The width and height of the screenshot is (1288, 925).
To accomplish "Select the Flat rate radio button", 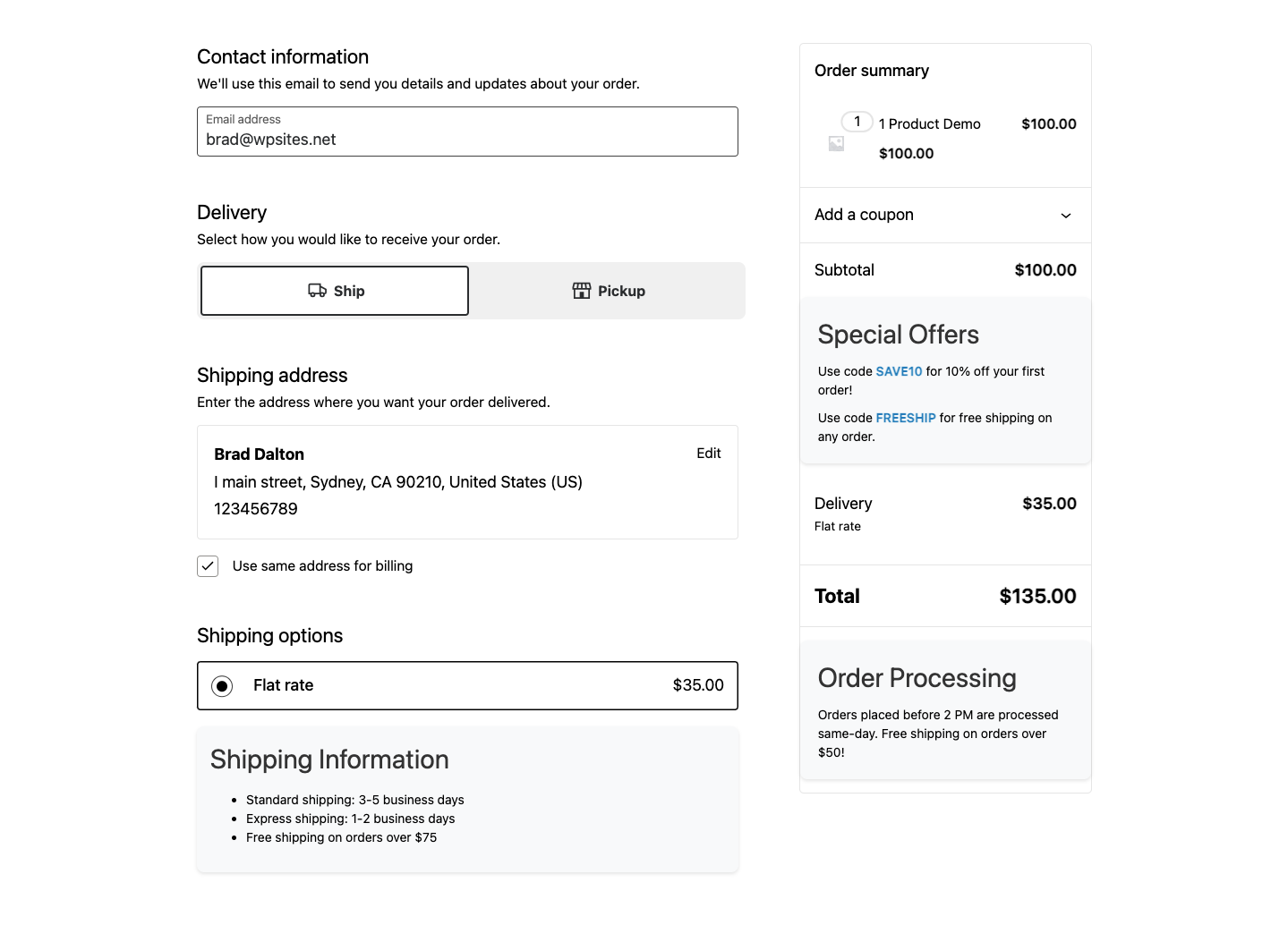I will [x=222, y=686].
